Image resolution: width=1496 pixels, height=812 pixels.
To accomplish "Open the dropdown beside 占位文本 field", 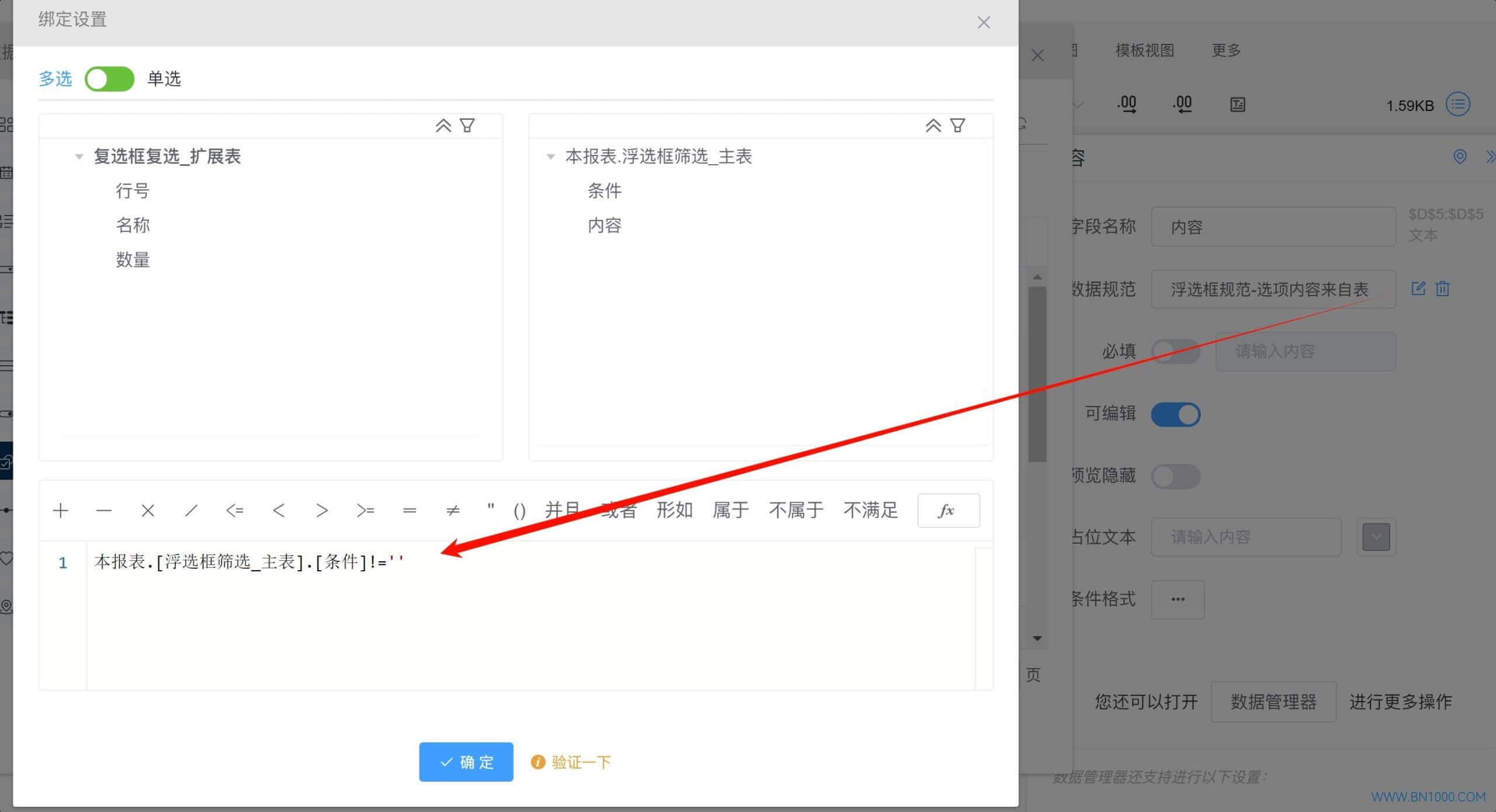I will [x=1376, y=537].
